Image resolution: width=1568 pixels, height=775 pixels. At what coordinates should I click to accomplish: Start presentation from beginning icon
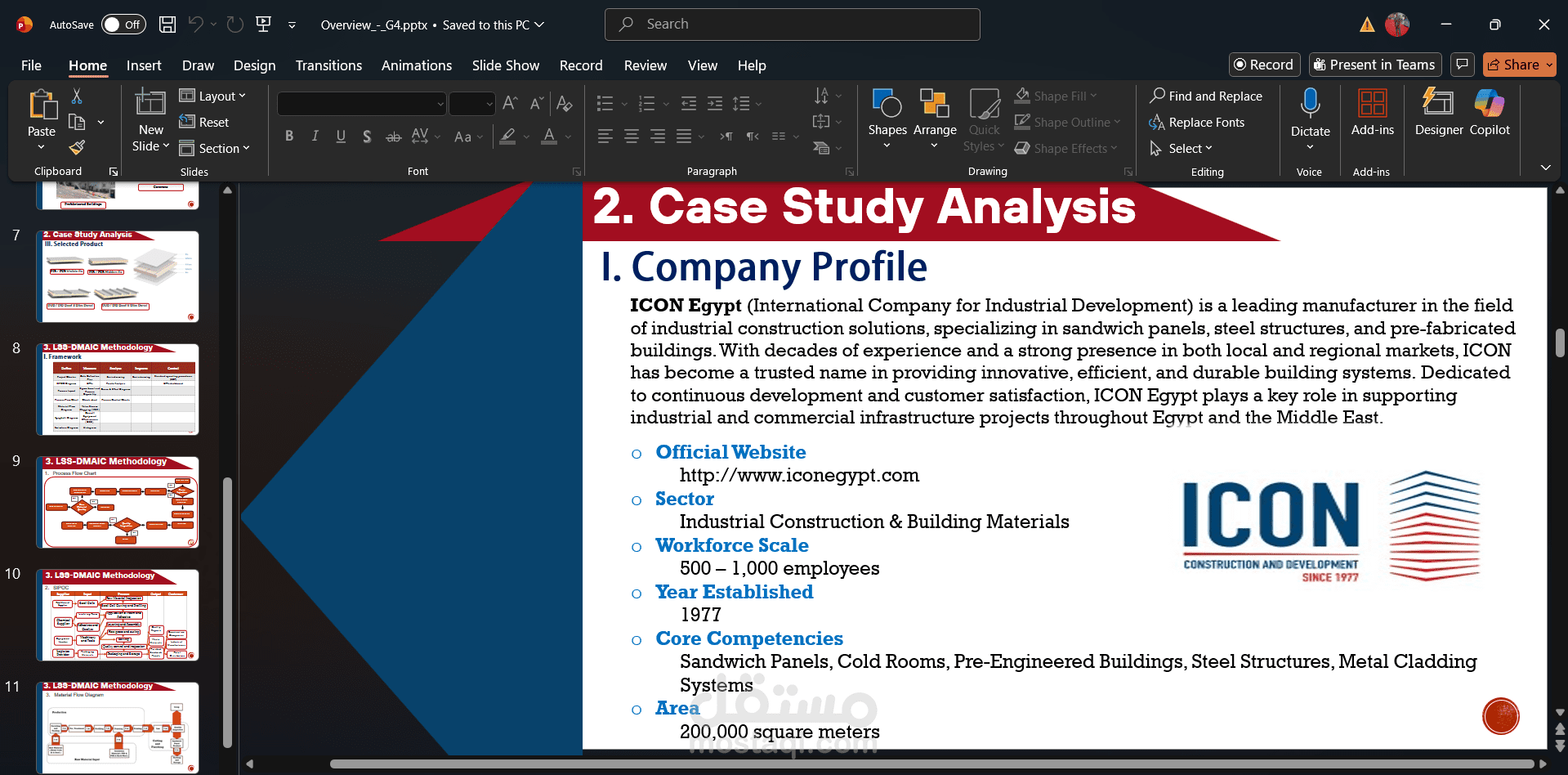[263, 25]
